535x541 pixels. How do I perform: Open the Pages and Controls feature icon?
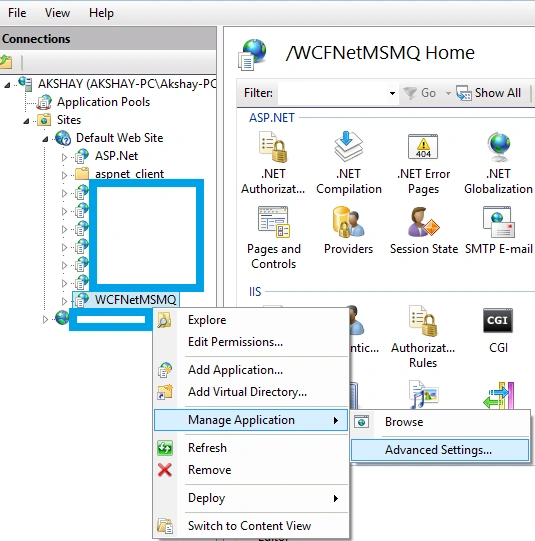(x=274, y=222)
